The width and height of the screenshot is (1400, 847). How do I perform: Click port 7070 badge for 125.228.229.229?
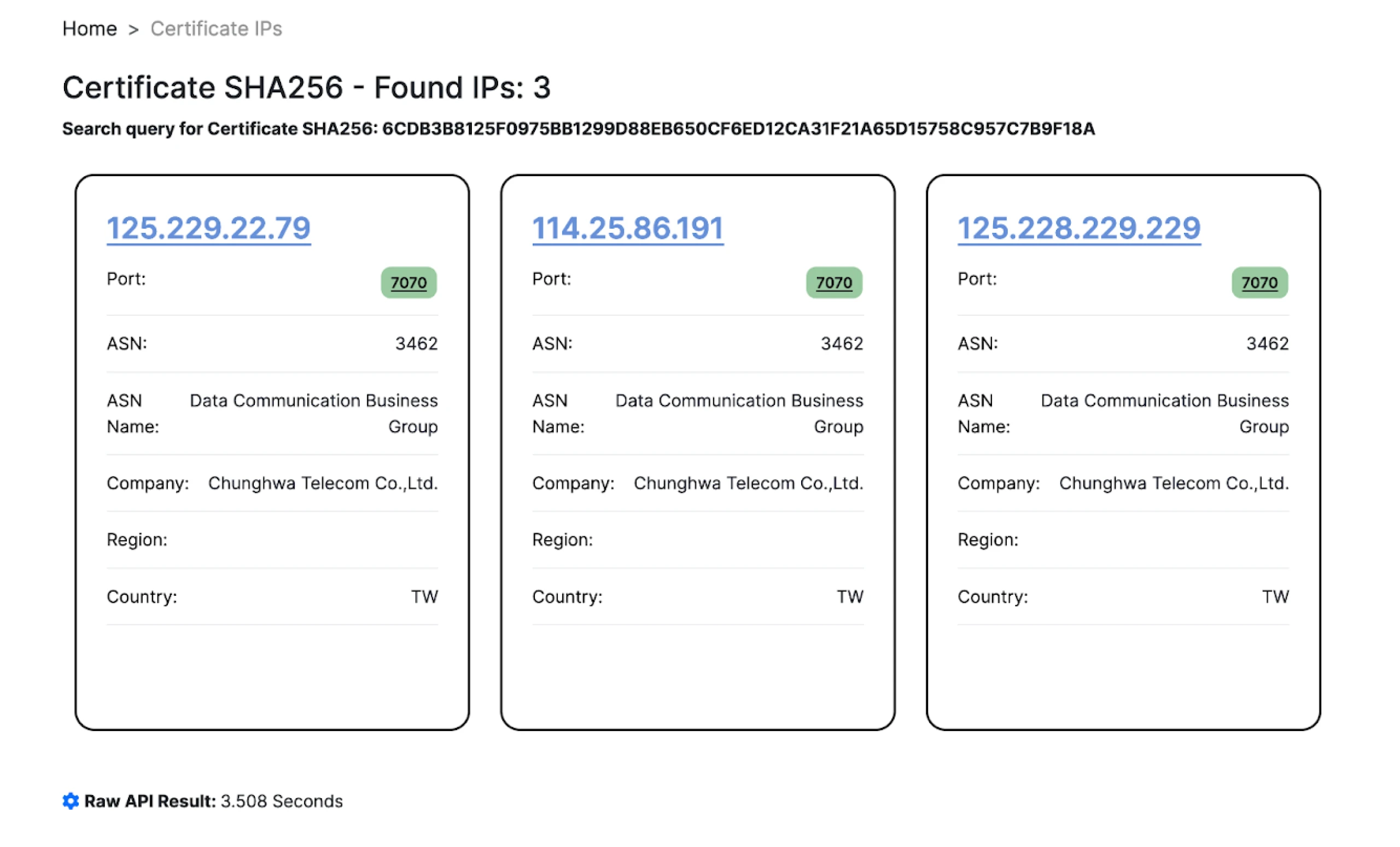pyautogui.click(x=1259, y=282)
